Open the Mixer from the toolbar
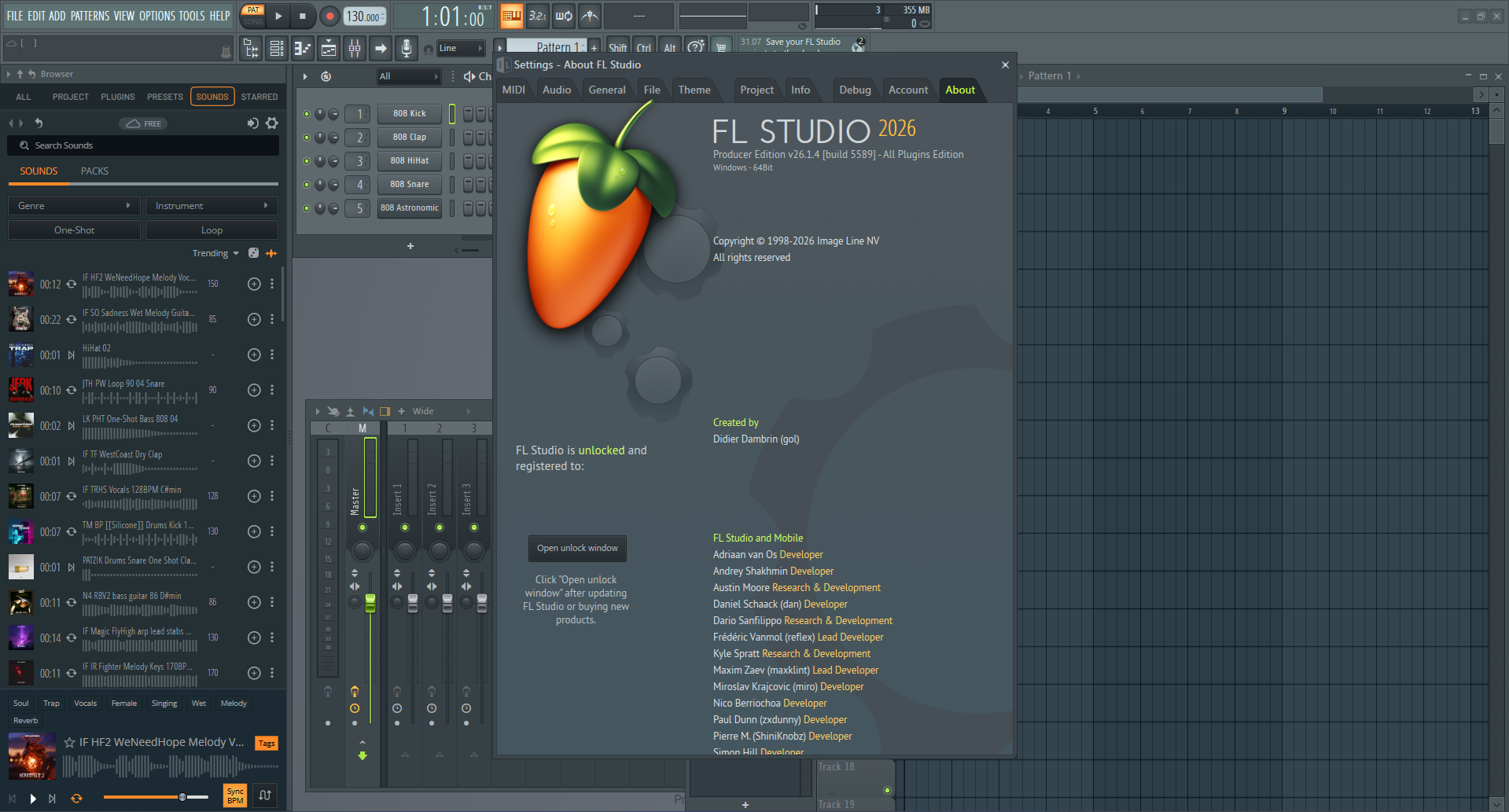Image resolution: width=1509 pixels, height=812 pixels. [355, 49]
